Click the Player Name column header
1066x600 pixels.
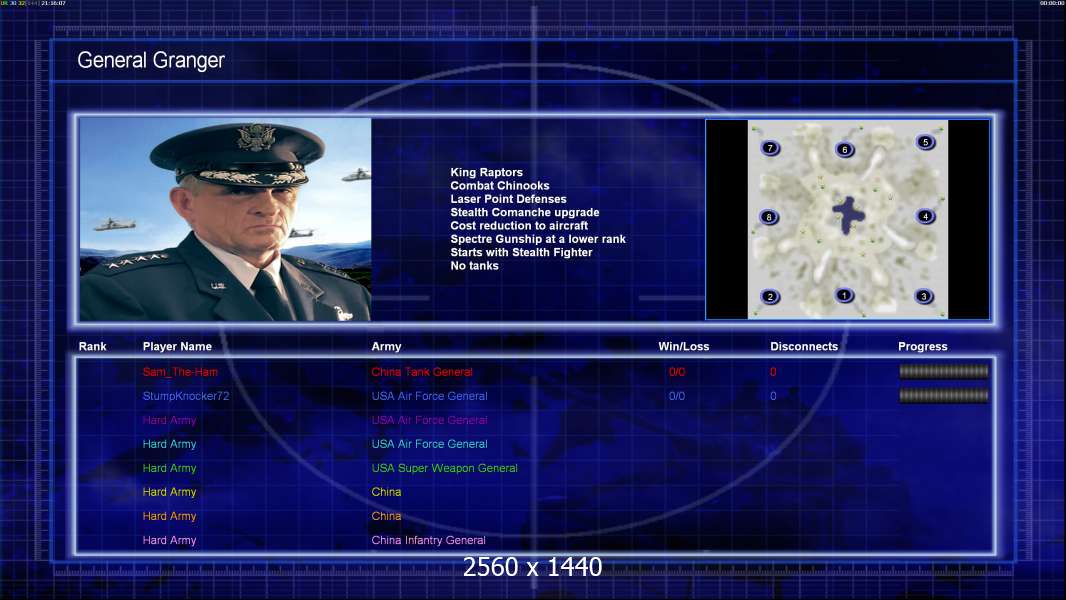(177, 347)
